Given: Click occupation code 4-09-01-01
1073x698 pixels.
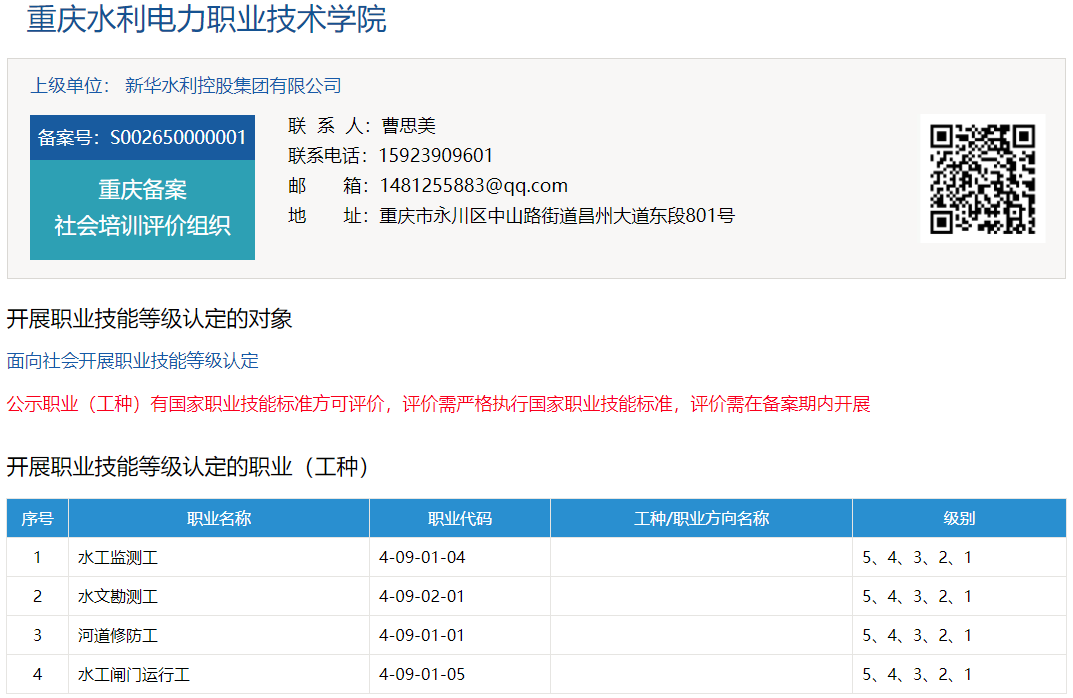Looking at the screenshot, I should [422, 635].
